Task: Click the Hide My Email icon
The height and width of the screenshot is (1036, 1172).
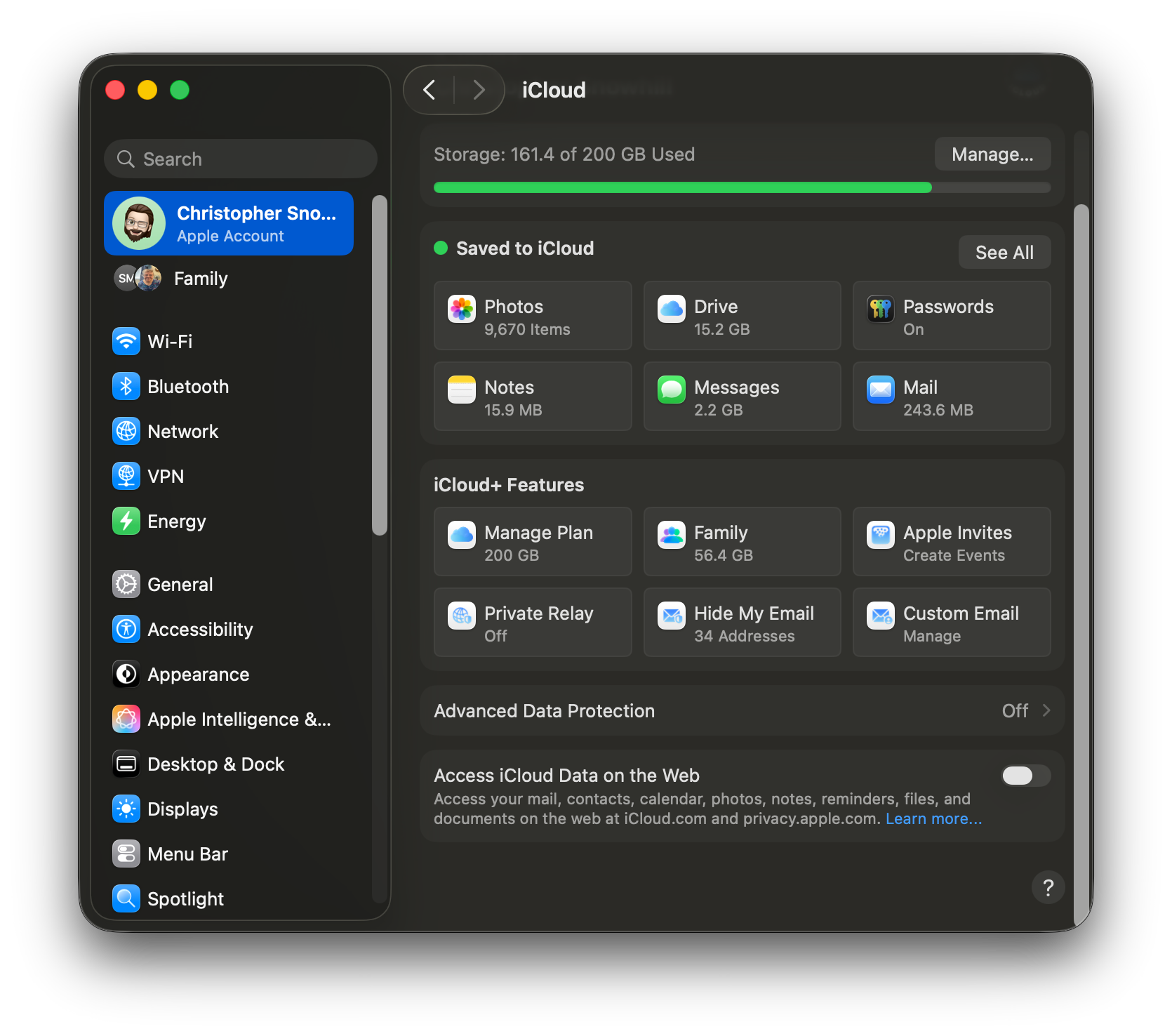Action: (x=672, y=616)
